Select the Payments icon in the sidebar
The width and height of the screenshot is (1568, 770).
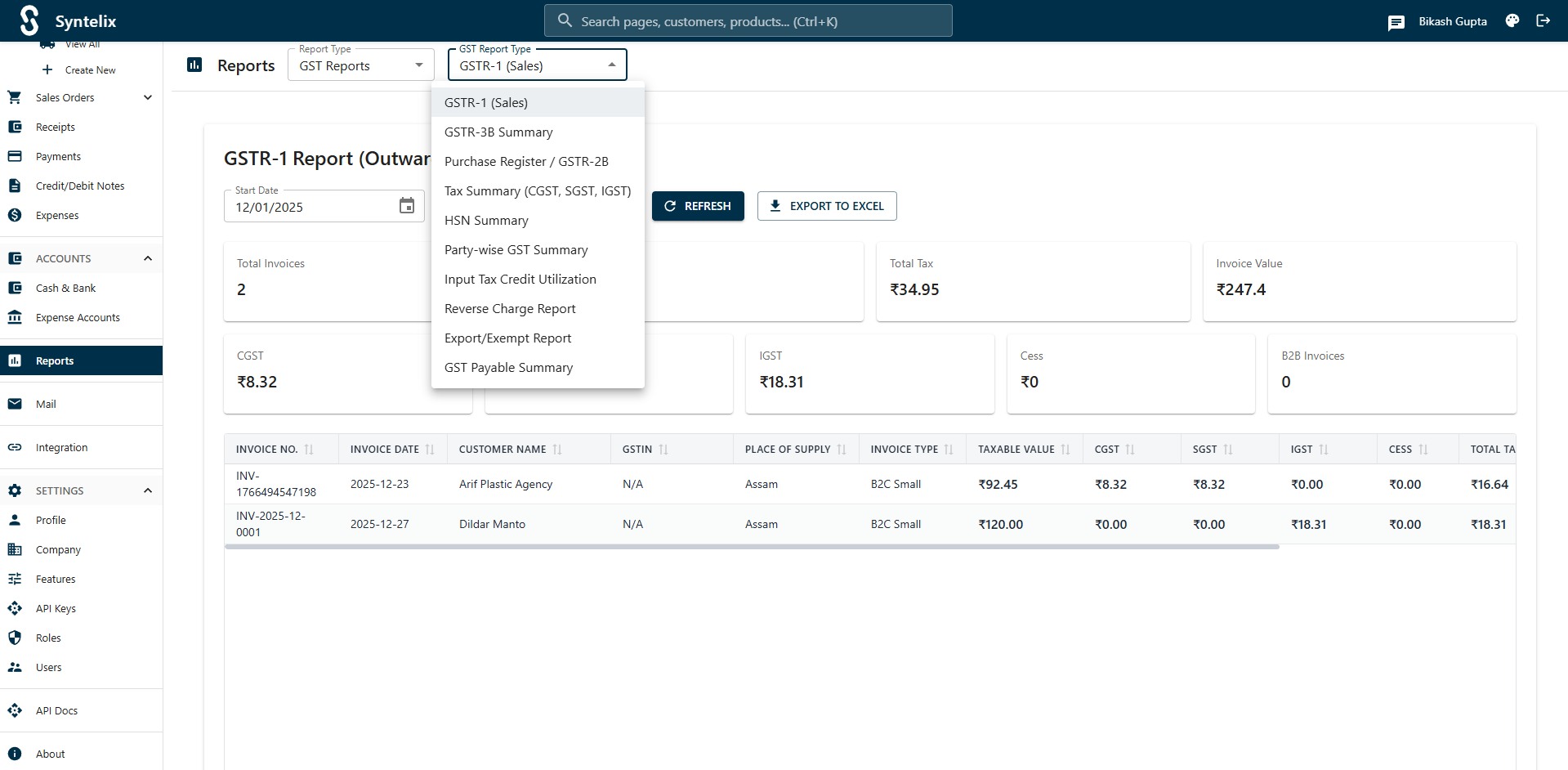pos(15,156)
